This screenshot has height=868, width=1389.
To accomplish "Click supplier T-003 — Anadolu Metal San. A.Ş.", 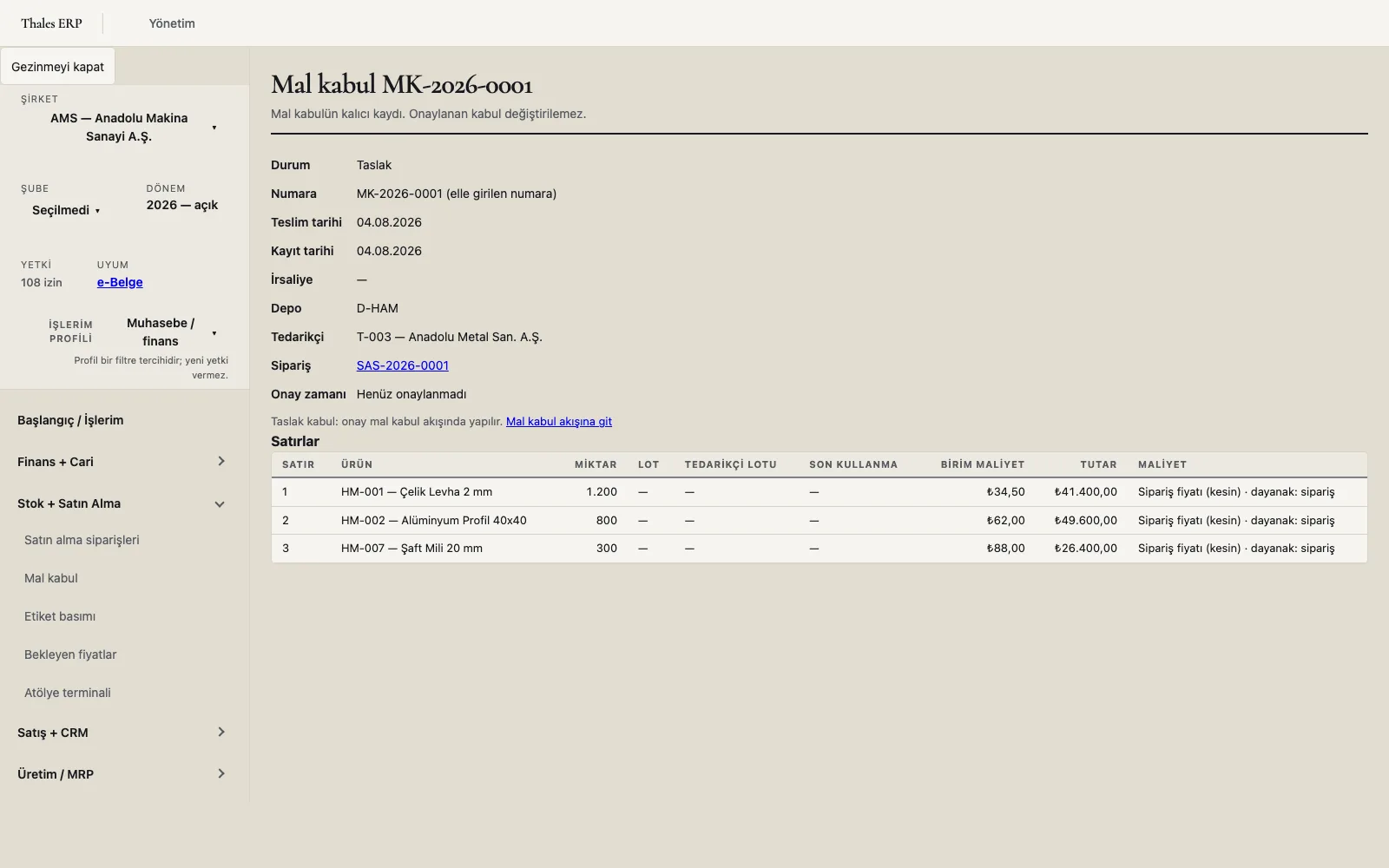I will click(450, 337).
